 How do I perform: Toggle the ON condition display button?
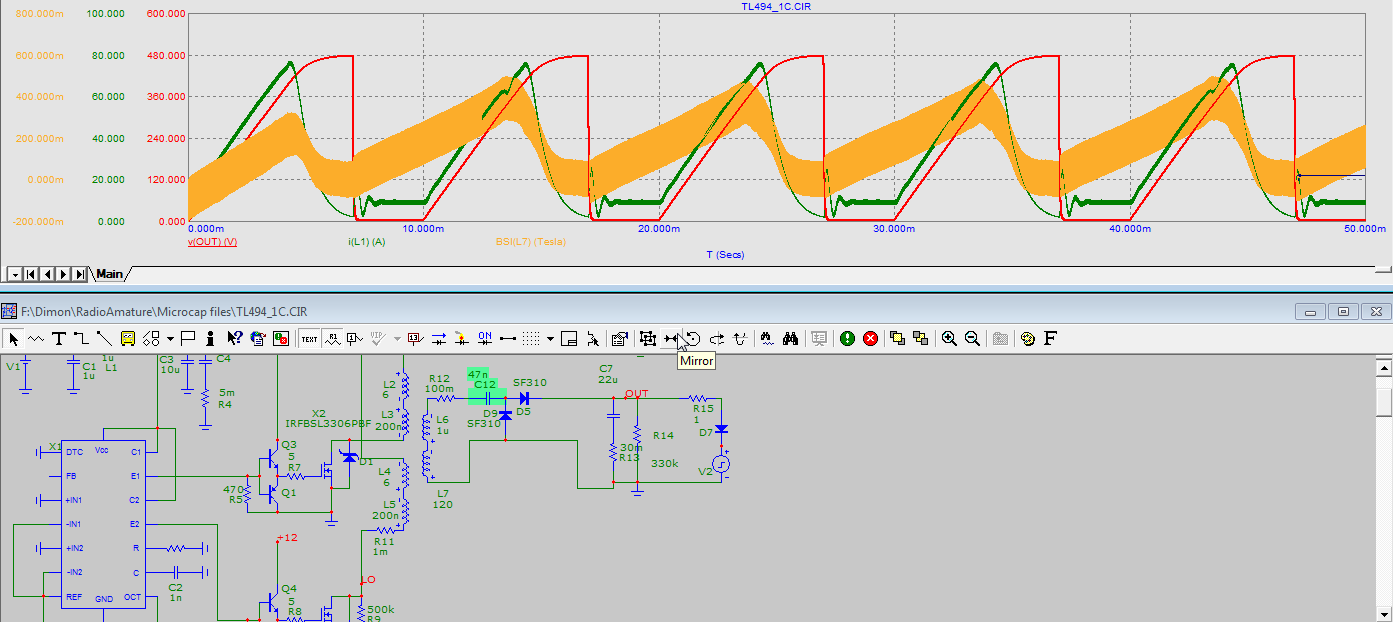[485, 339]
